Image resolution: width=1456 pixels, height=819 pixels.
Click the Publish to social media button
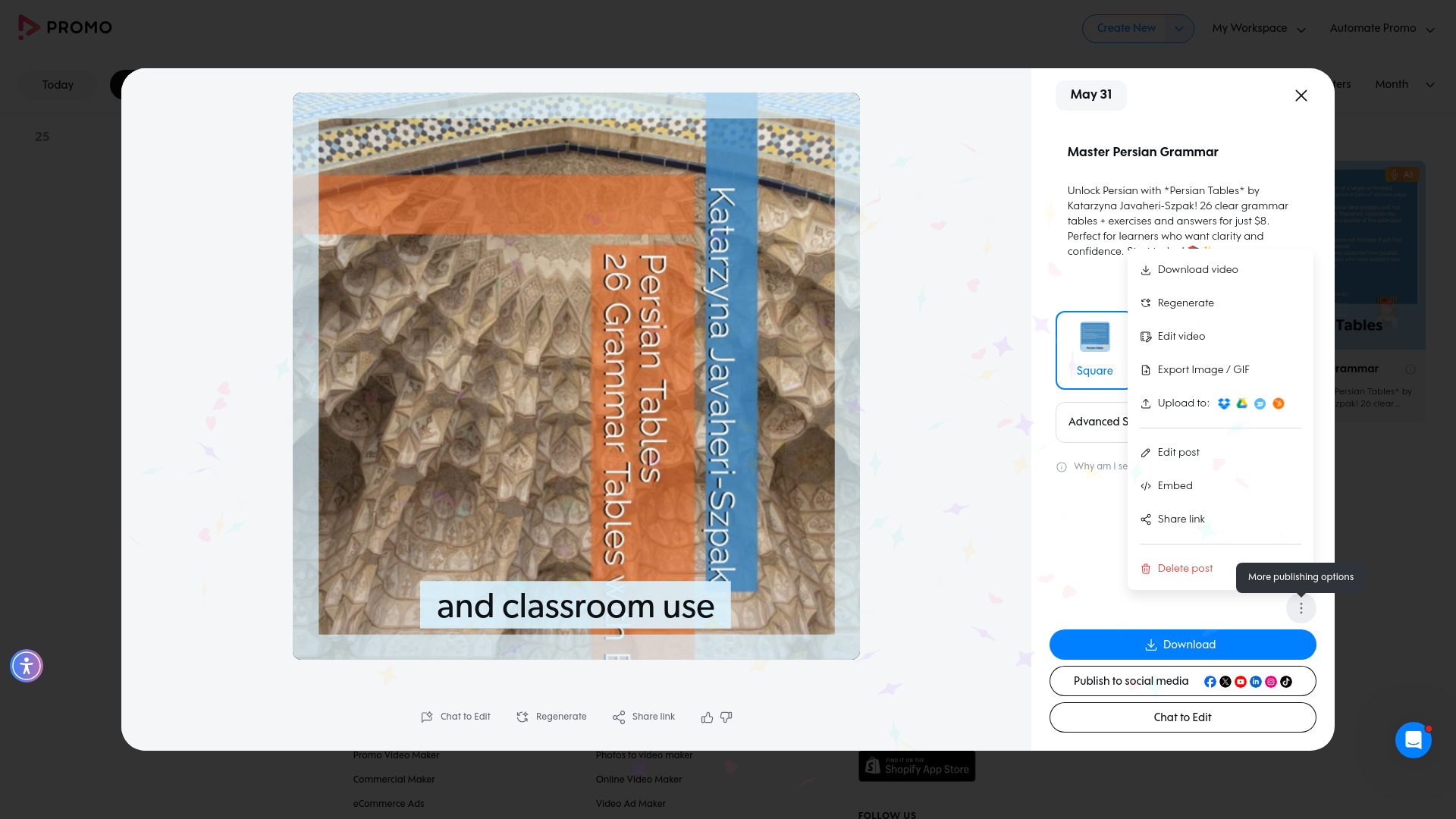1182,681
